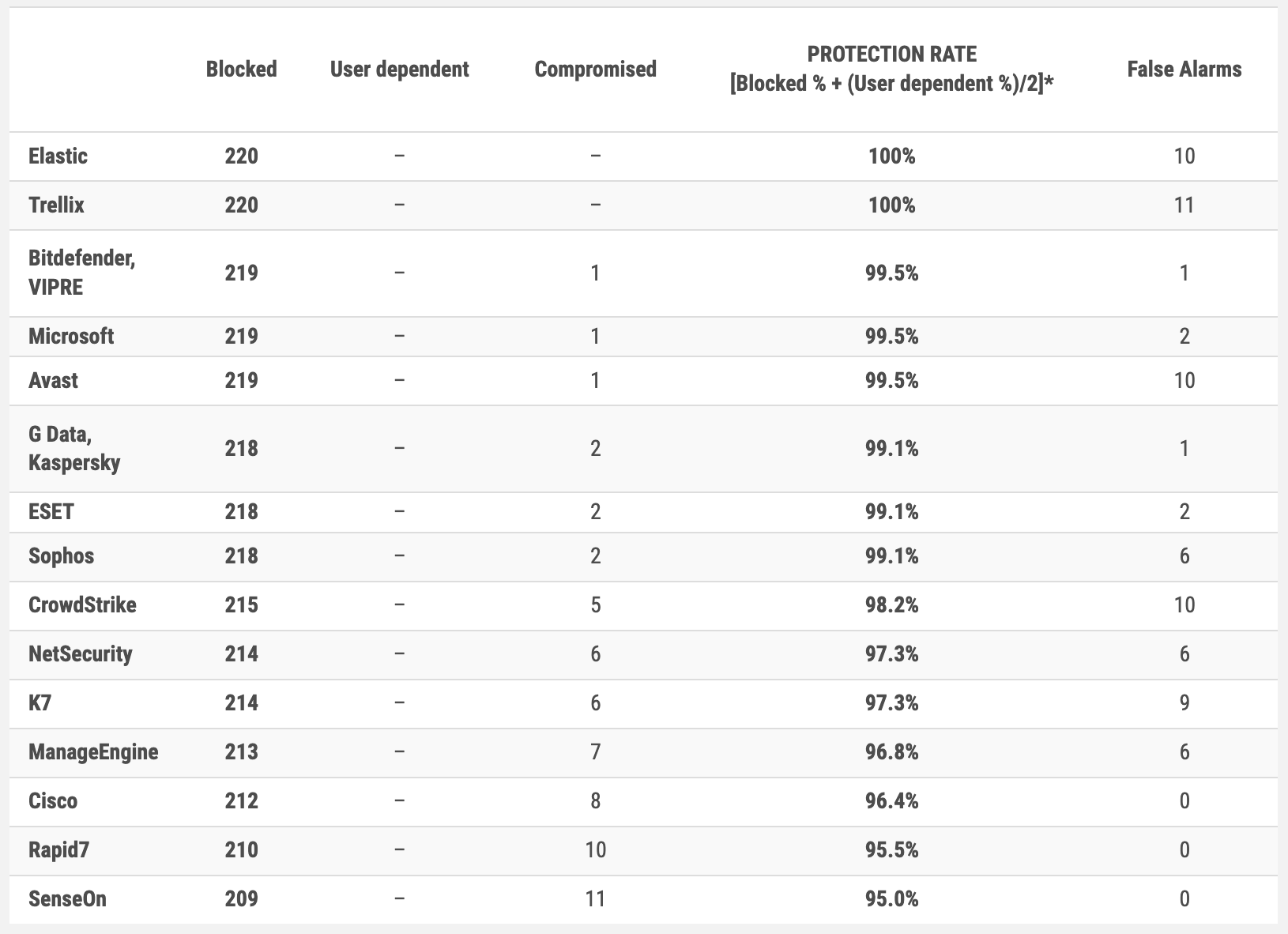1288x934 pixels.
Task: Click Rapid7's 95.5% protection rate
Action: [891, 850]
